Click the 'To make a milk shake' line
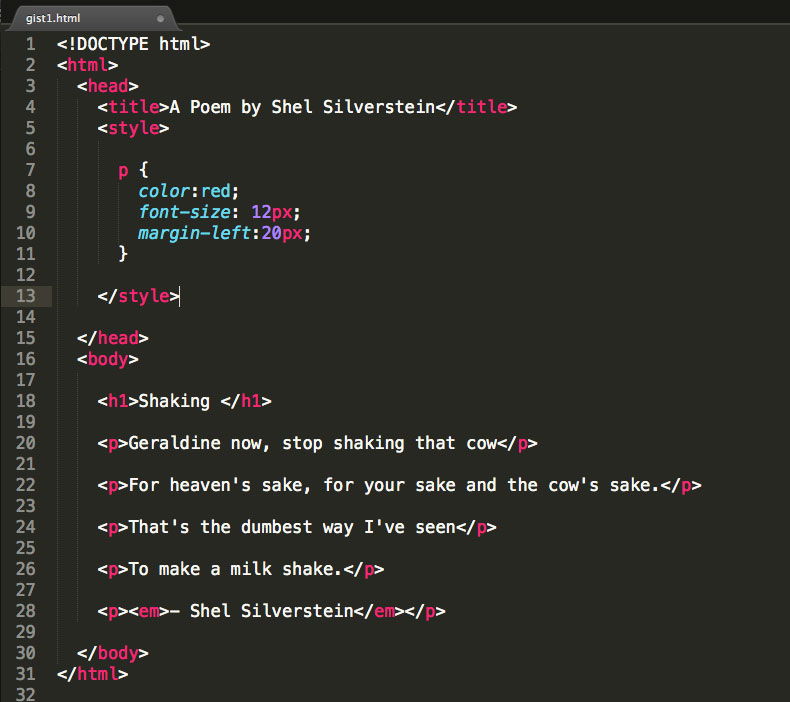The height and width of the screenshot is (702, 790). click(241, 569)
